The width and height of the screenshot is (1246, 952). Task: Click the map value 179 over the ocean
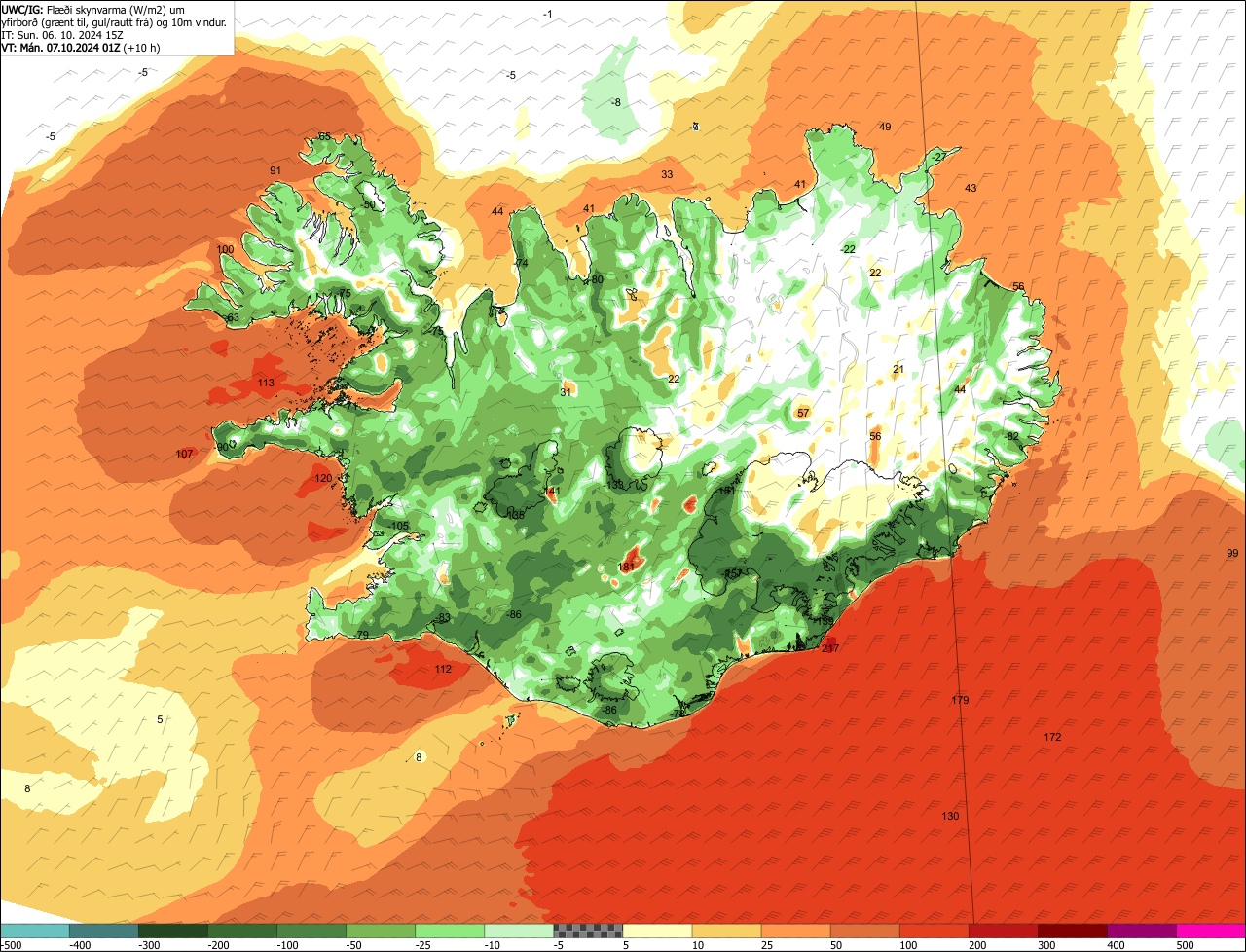point(960,700)
